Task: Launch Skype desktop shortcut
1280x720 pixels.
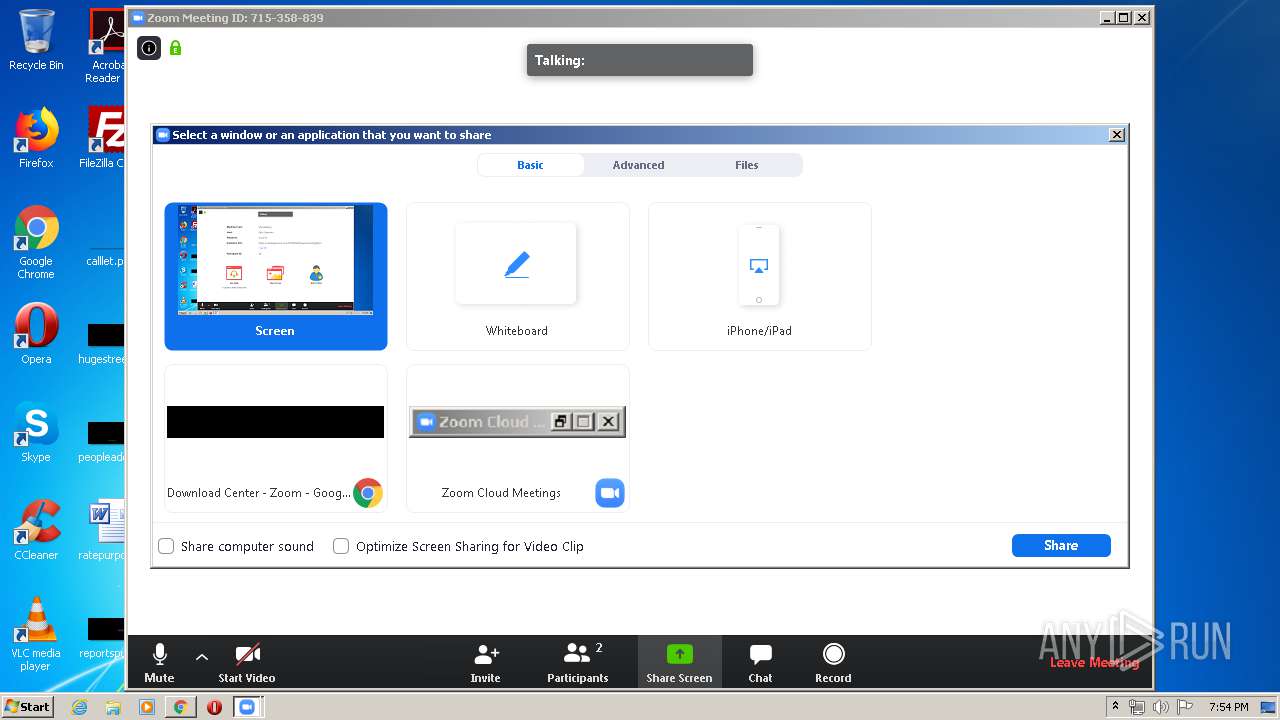Action: point(36,432)
